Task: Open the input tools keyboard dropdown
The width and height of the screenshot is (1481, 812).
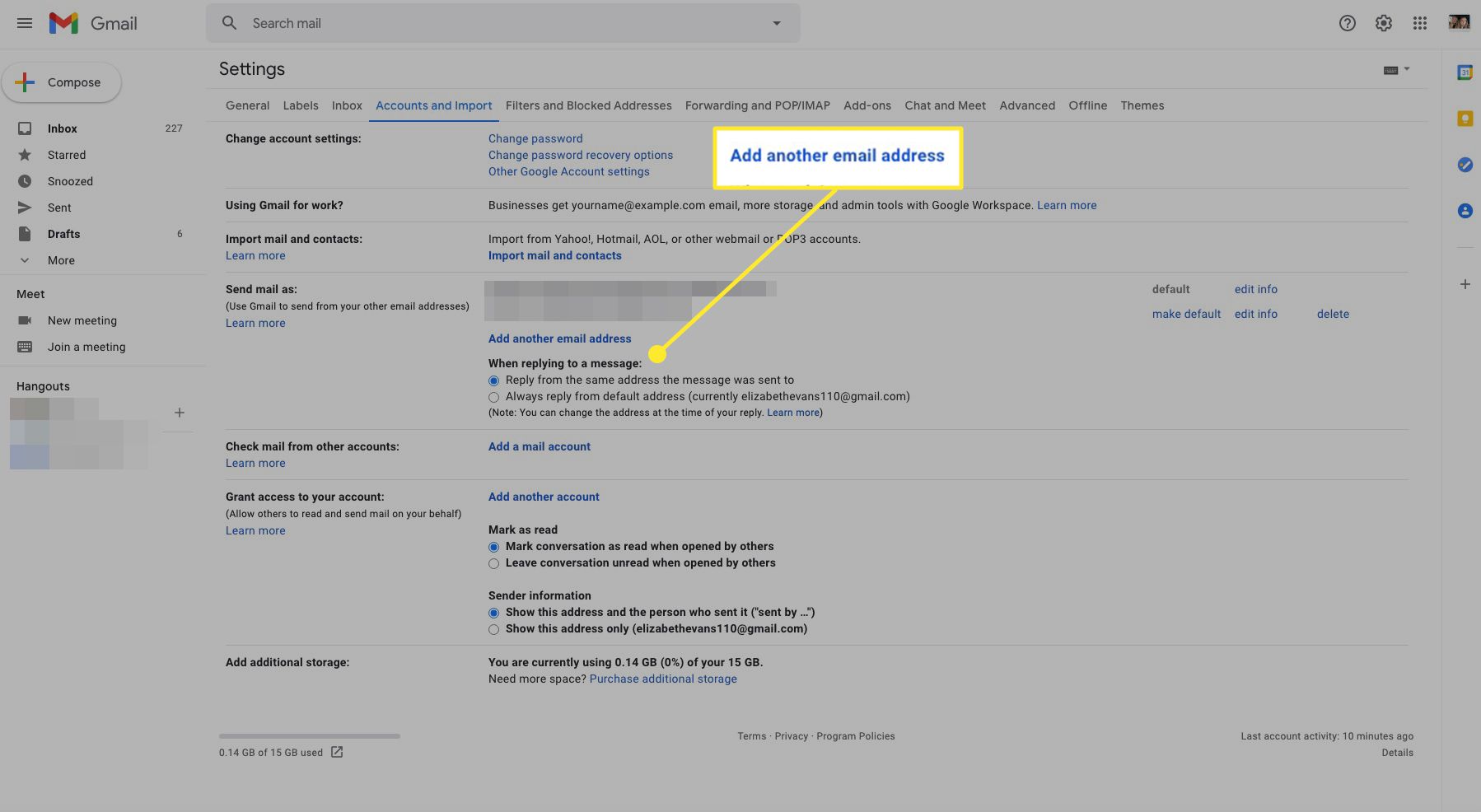Action: (1396, 70)
